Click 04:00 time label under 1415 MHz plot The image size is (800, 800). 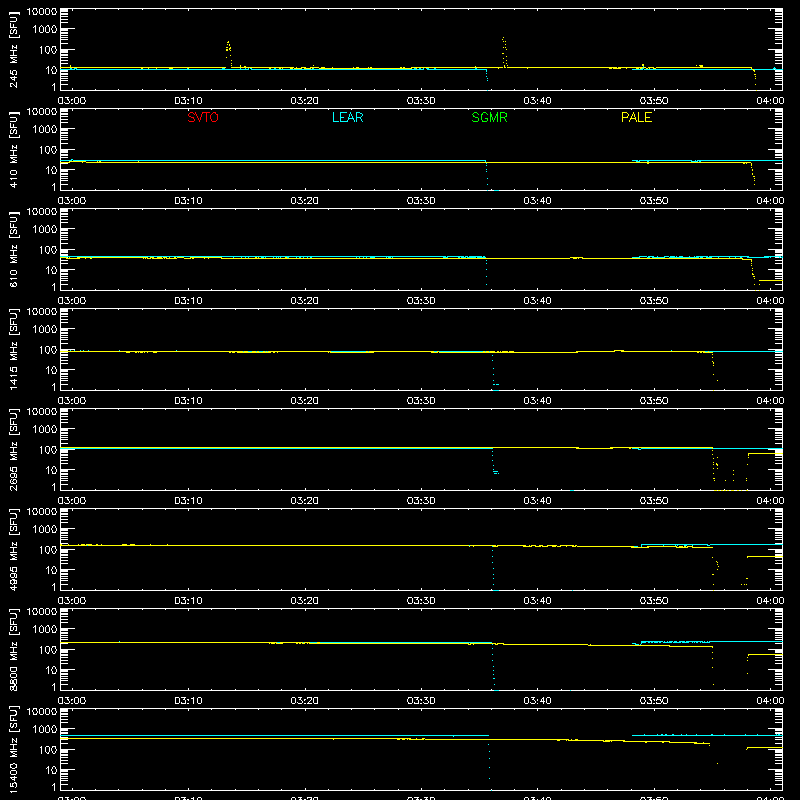point(770,401)
